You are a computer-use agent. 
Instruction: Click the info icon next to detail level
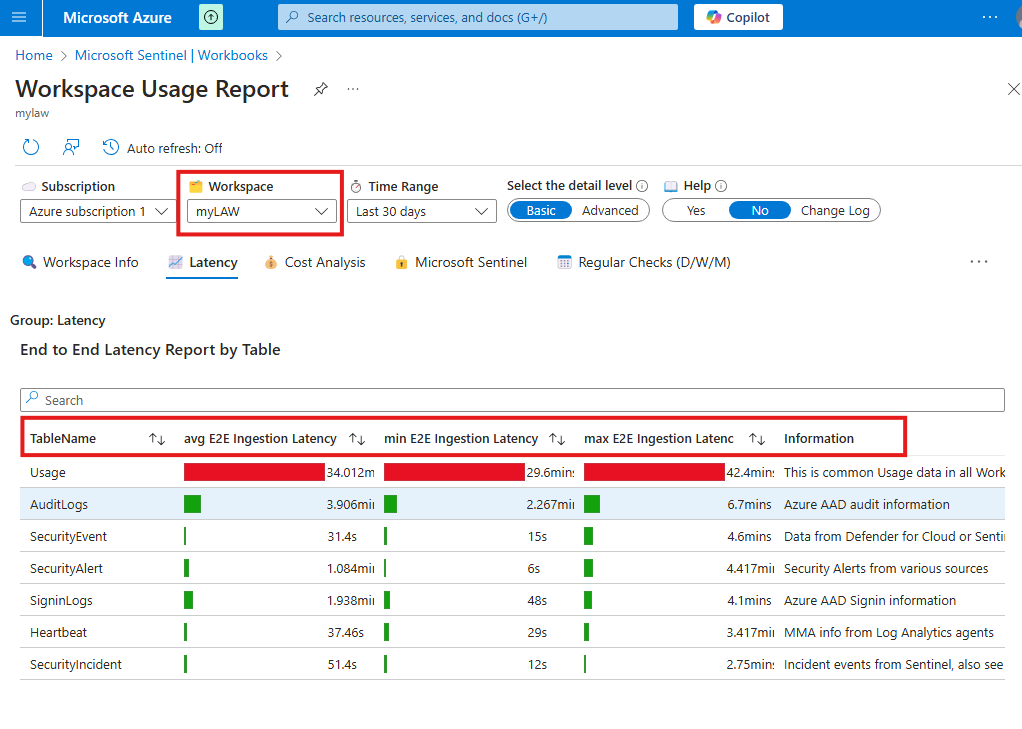pyautogui.click(x=642, y=186)
